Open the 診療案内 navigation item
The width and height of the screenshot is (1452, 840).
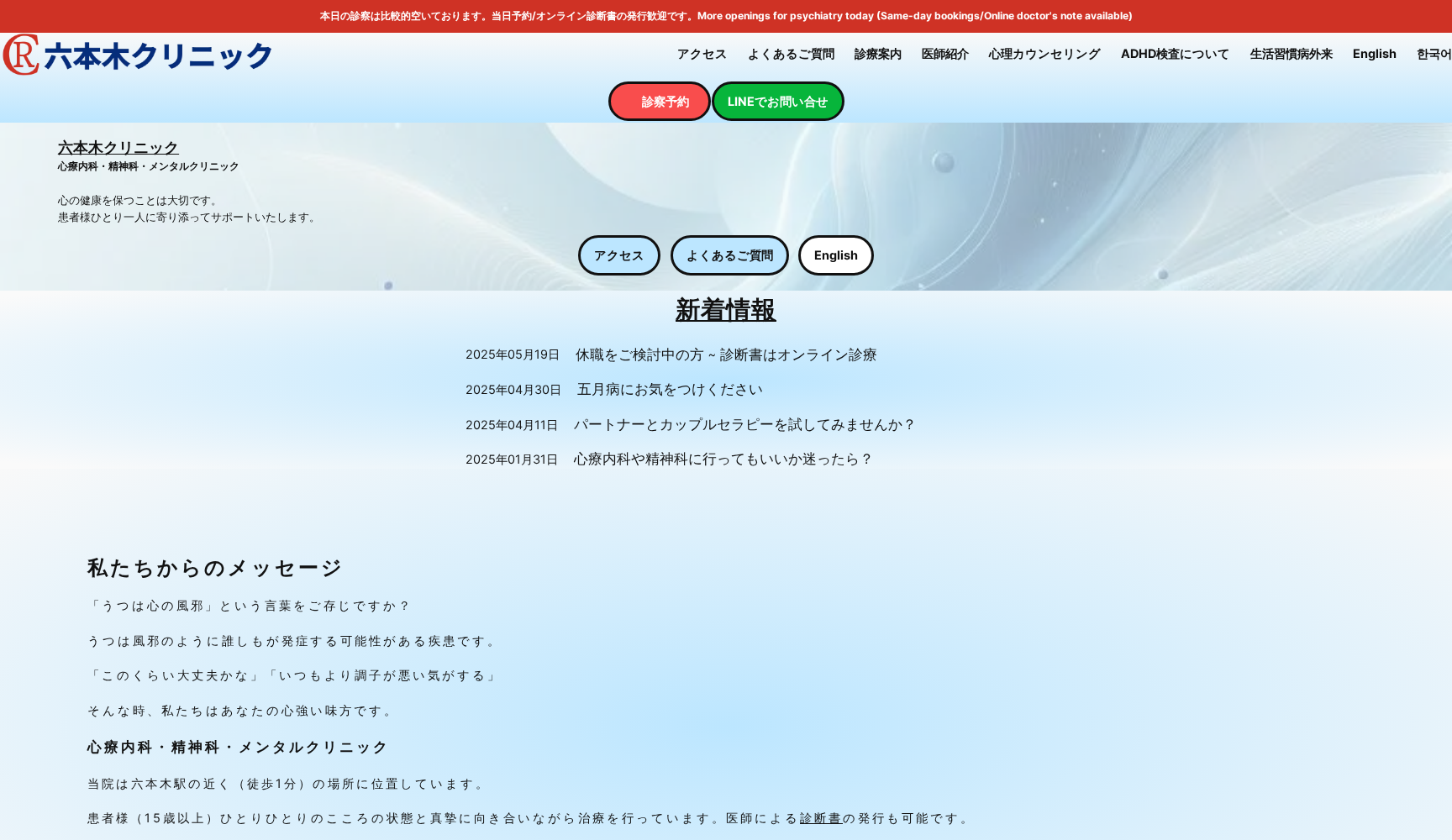(x=876, y=54)
